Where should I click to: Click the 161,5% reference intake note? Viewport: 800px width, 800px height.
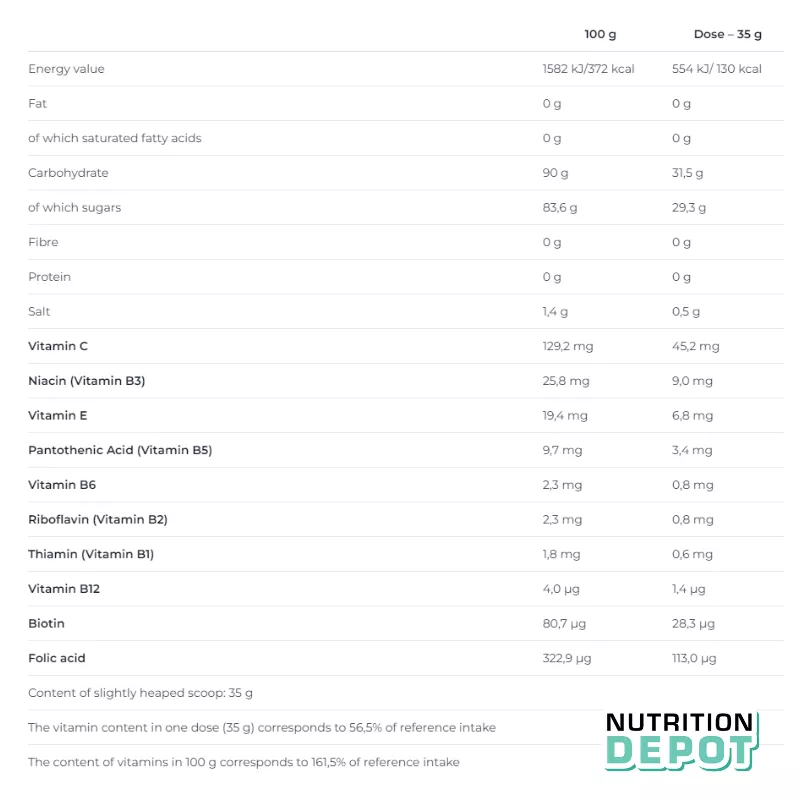pyautogui.click(x=244, y=762)
